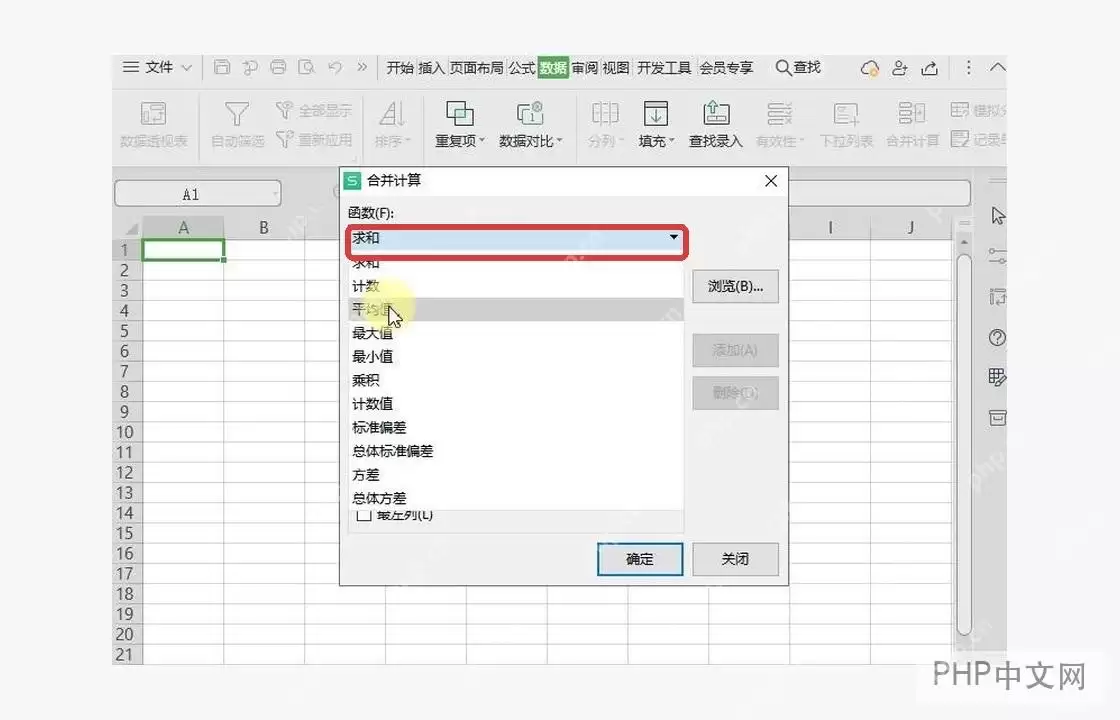Switch to the 插入 tab
This screenshot has height=720, width=1120.
pyautogui.click(x=431, y=68)
